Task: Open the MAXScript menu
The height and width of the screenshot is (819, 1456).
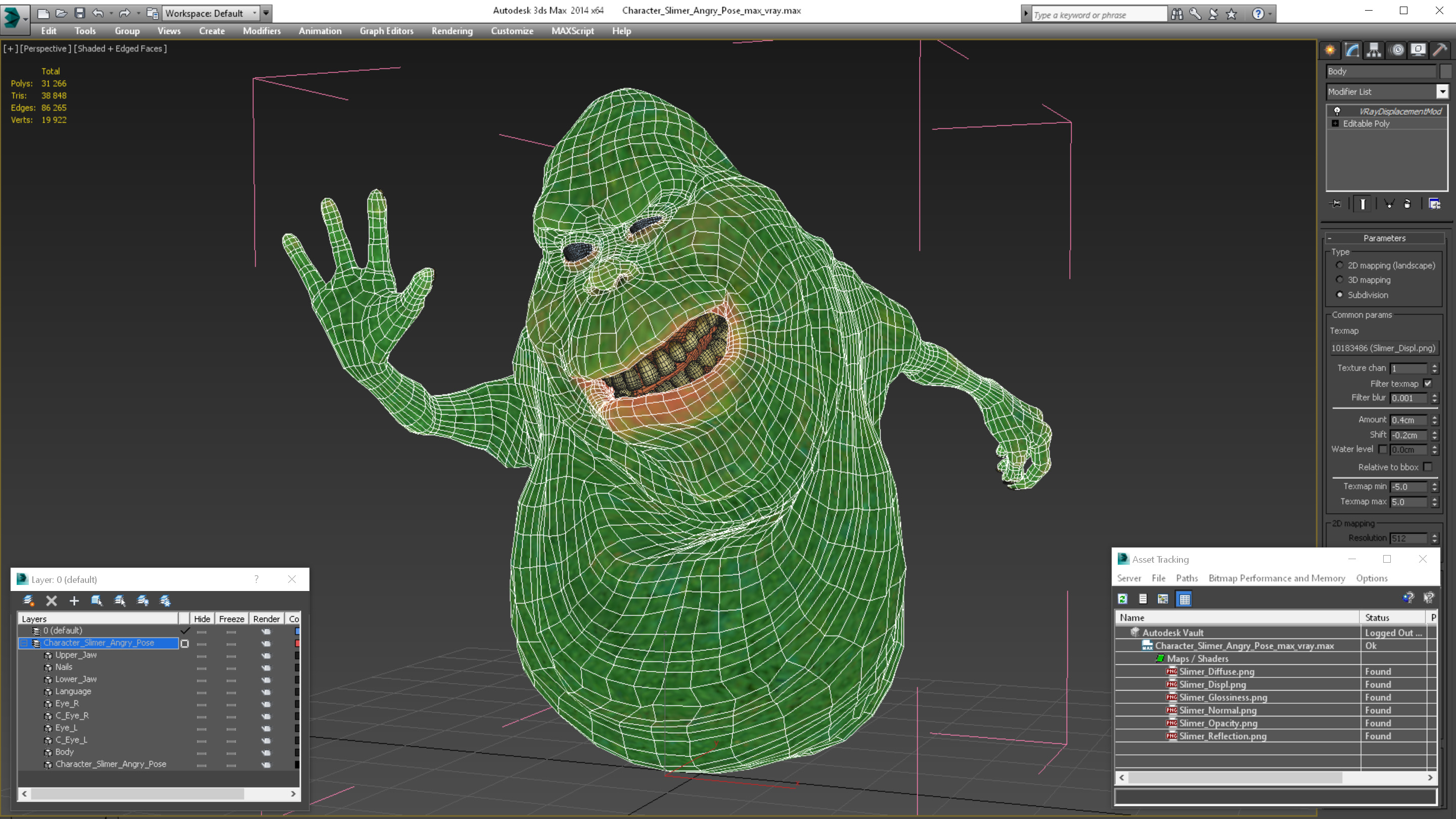Action: (573, 31)
